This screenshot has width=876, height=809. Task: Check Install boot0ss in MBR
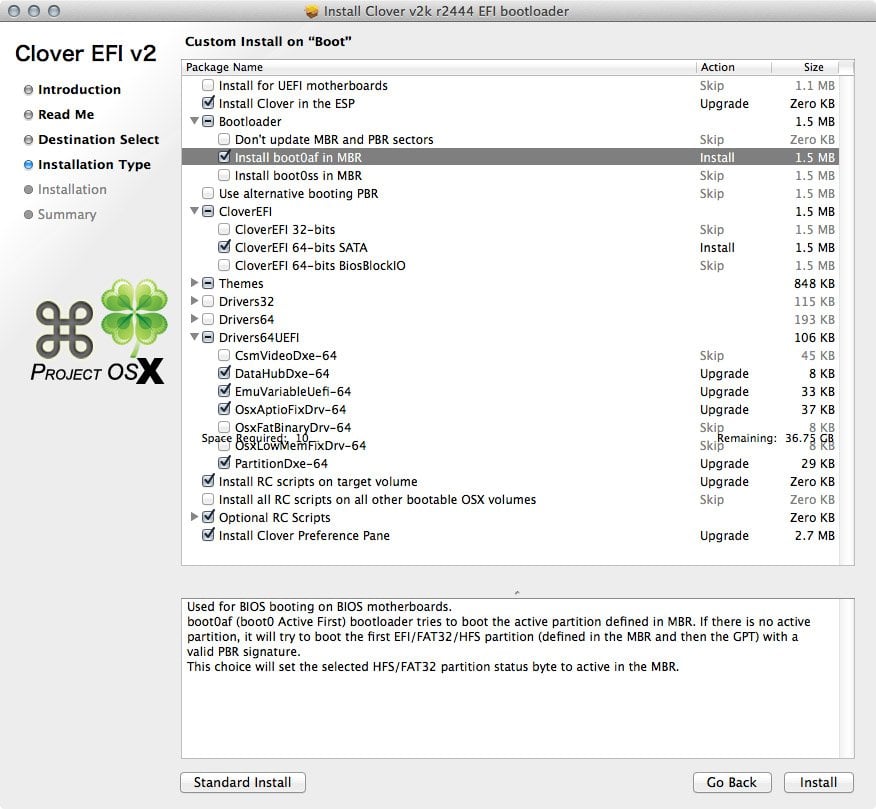[224, 175]
